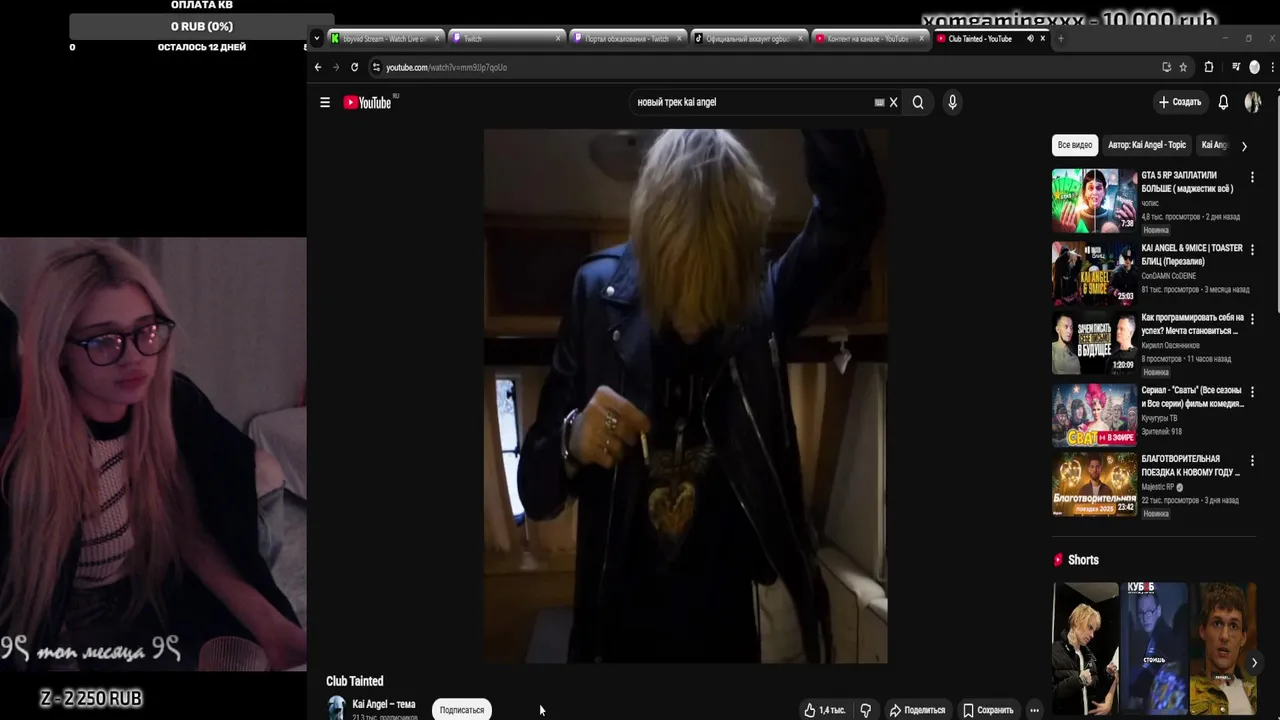Switch to the first Twitch tab
The width and height of the screenshot is (1280, 720).
[x=506, y=39]
